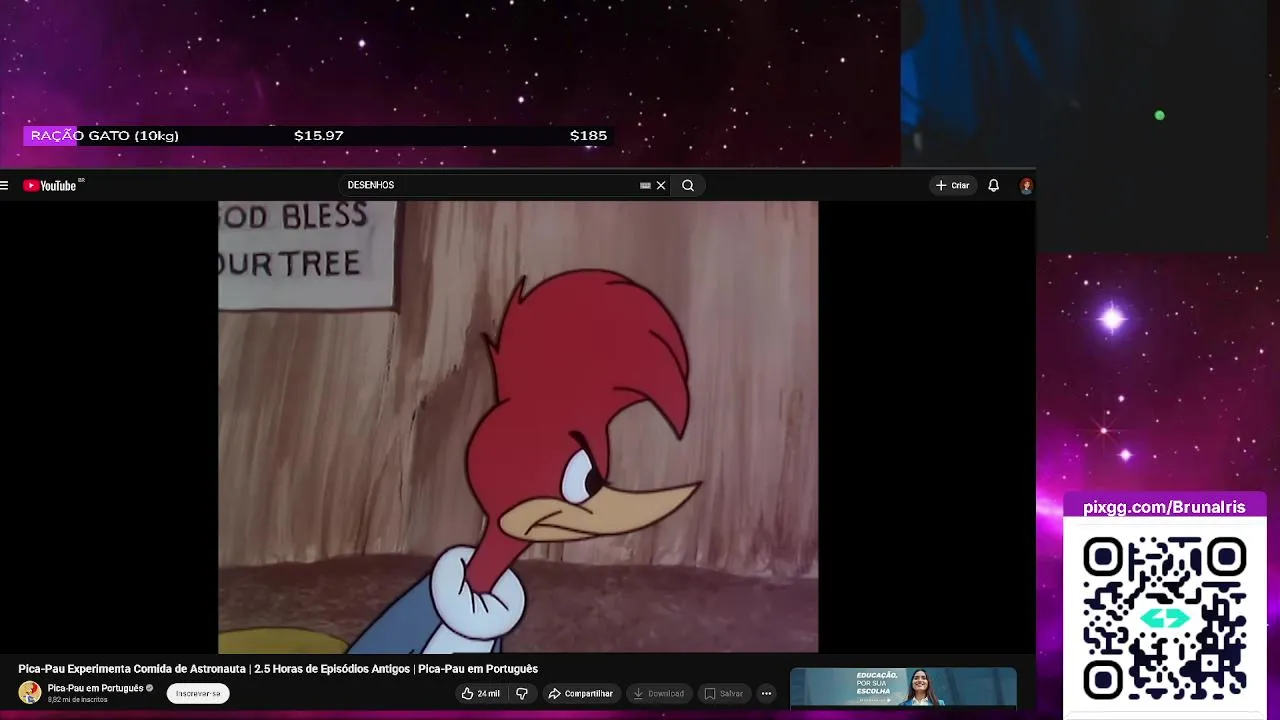Click the RAÇÃO GATO (10kg) goal label

[x=104, y=136]
